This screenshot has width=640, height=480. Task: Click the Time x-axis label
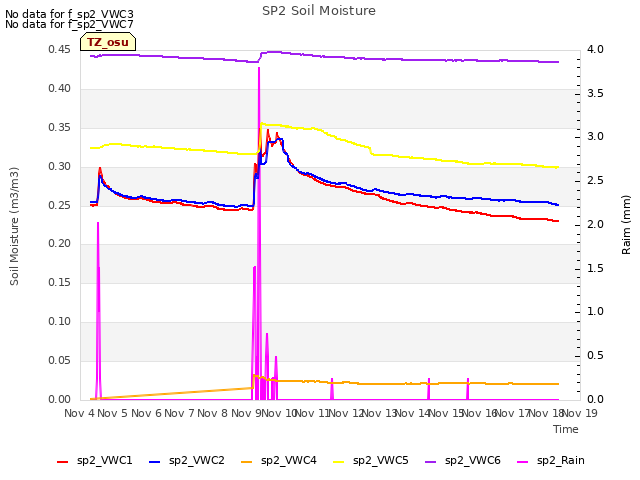pyautogui.click(x=566, y=429)
